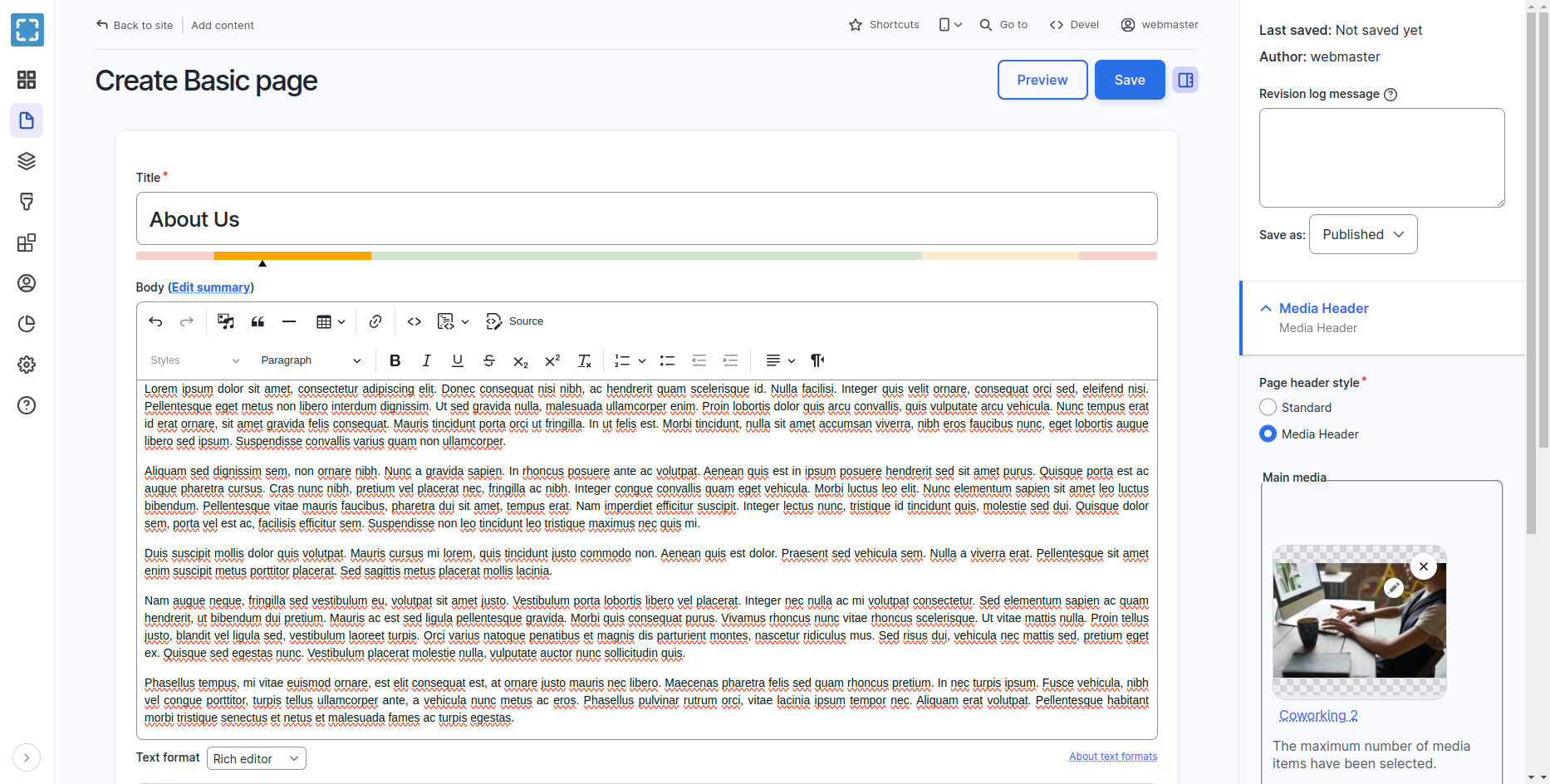This screenshot has width=1550, height=784.
Task: Click the Edit summary link
Action: pyautogui.click(x=211, y=287)
